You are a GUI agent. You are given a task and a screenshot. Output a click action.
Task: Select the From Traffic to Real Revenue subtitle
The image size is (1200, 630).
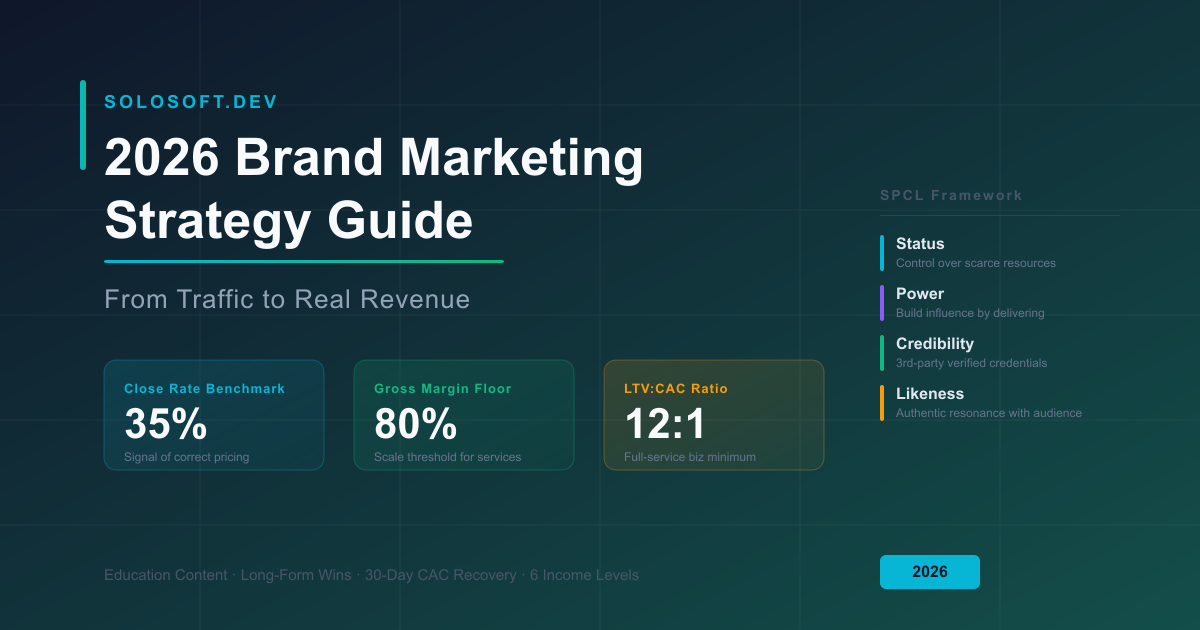(x=287, y=298)
